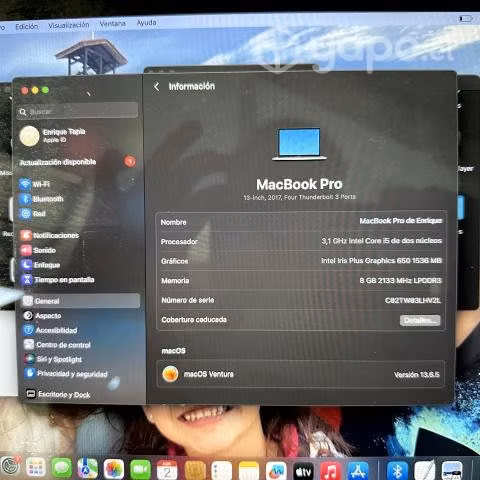Click the Buscar search field
The image size is (480, 480).
click(x=77, y=111)
